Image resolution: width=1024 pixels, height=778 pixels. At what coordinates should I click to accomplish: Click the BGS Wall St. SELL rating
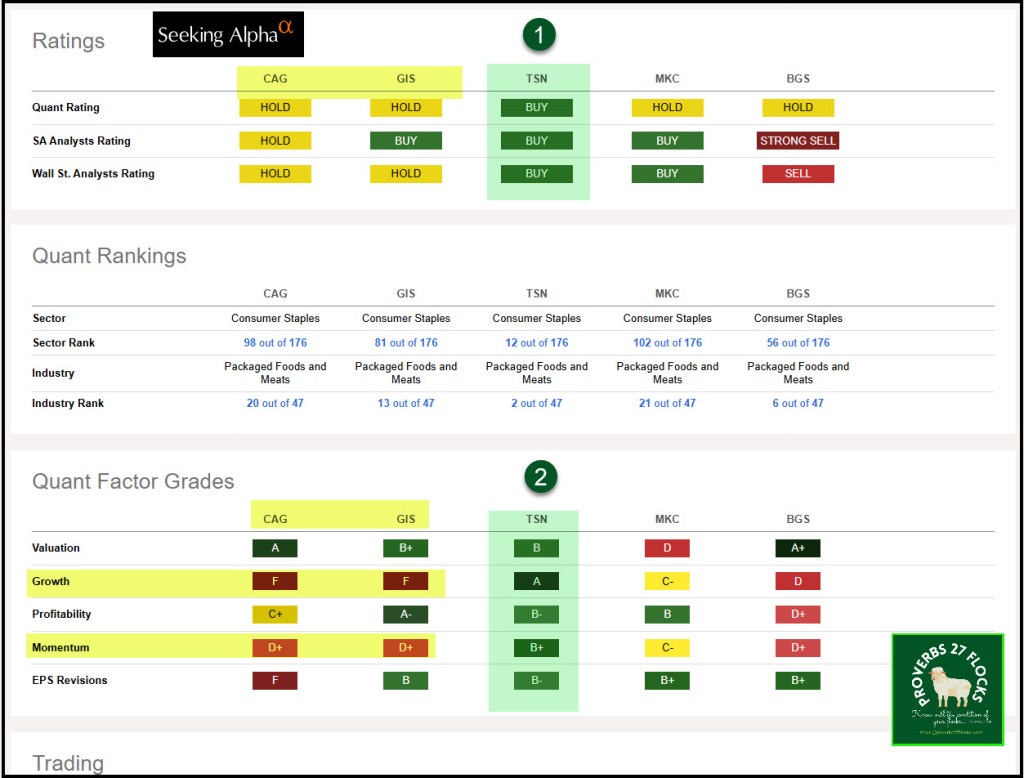797,174
